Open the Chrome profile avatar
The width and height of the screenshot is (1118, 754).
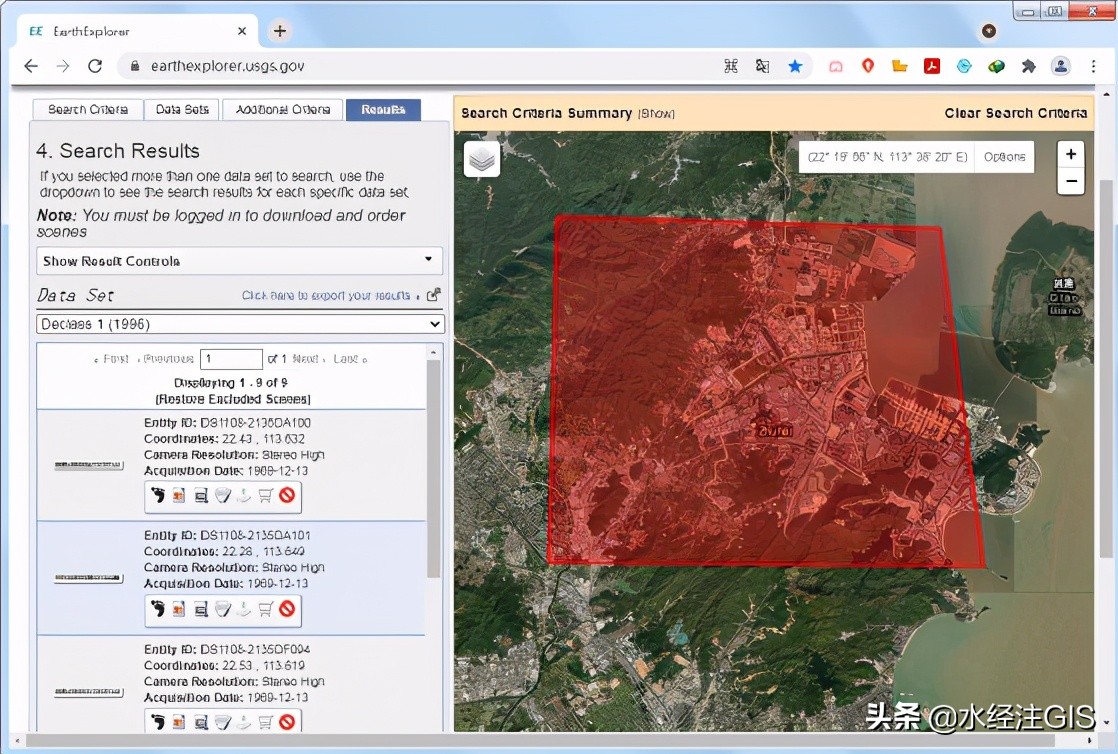1061,66
